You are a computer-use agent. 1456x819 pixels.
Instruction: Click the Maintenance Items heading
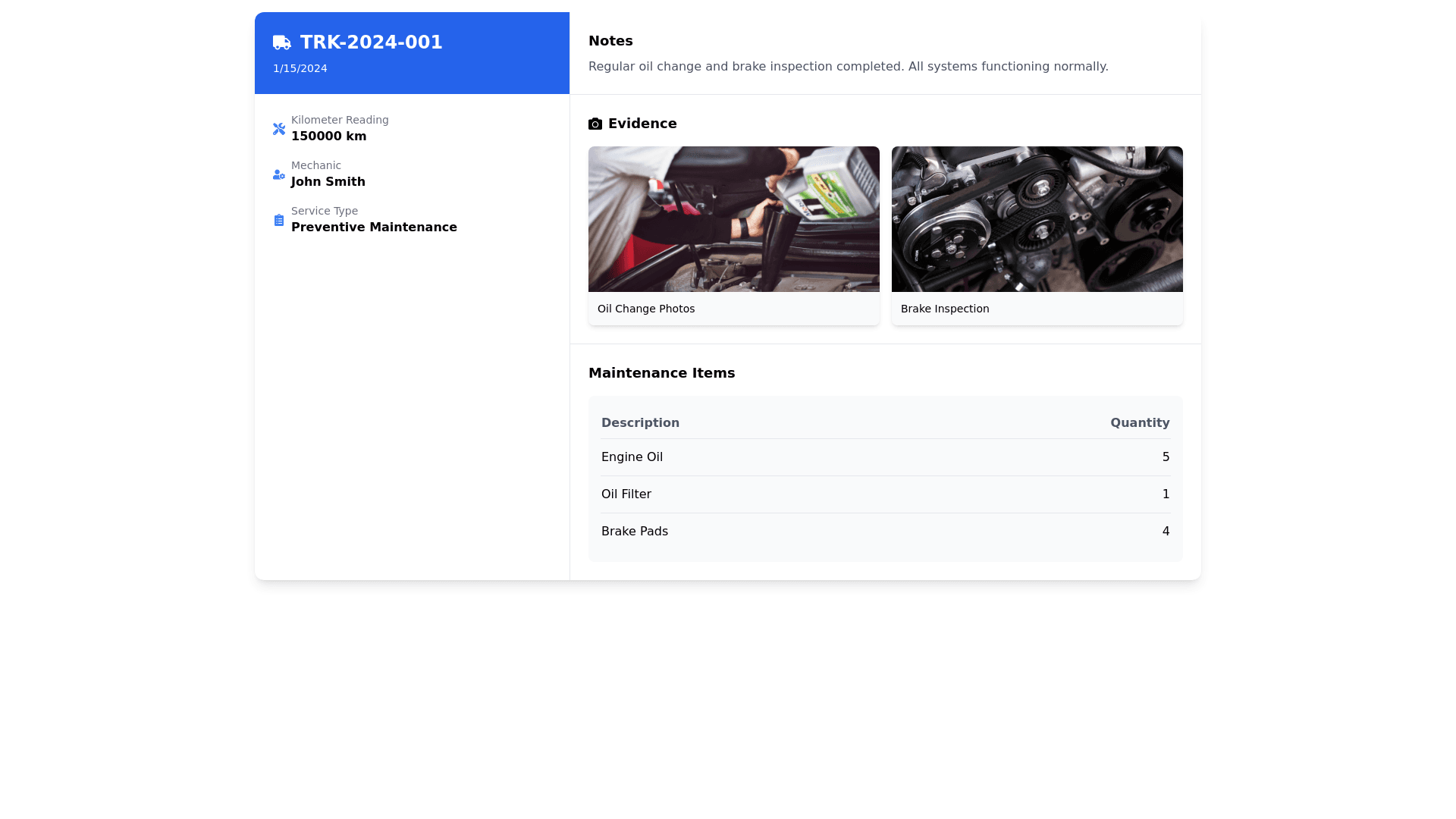tap(661, 373)
